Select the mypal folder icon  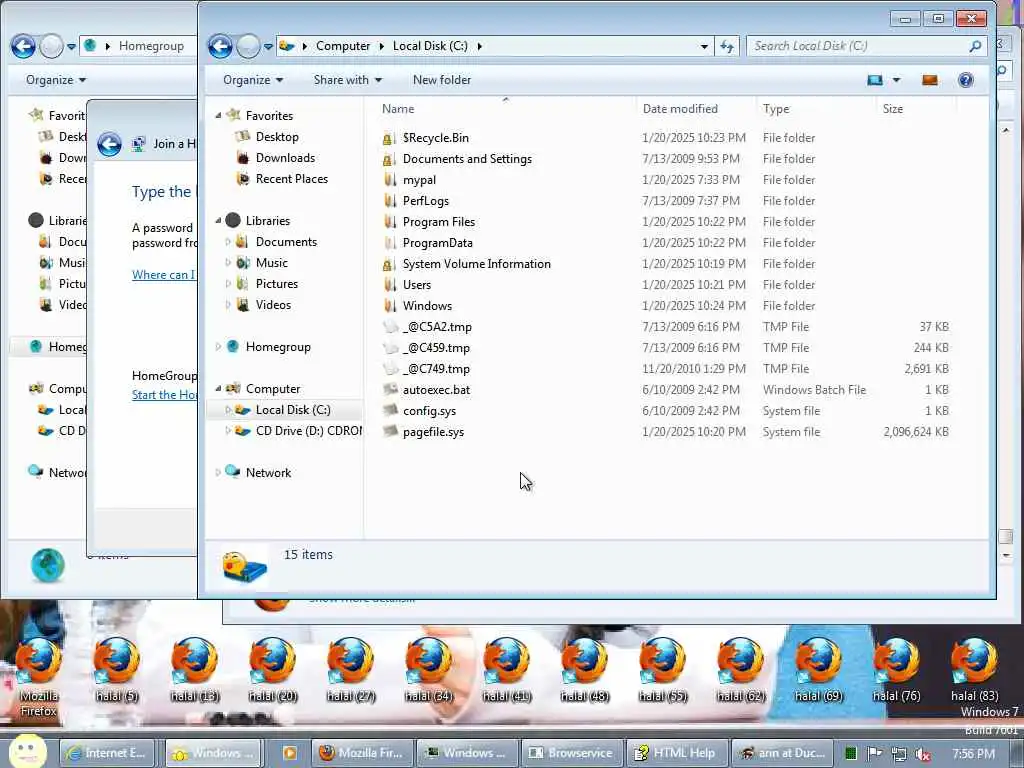pyautogui.click(x=390, y=180)
